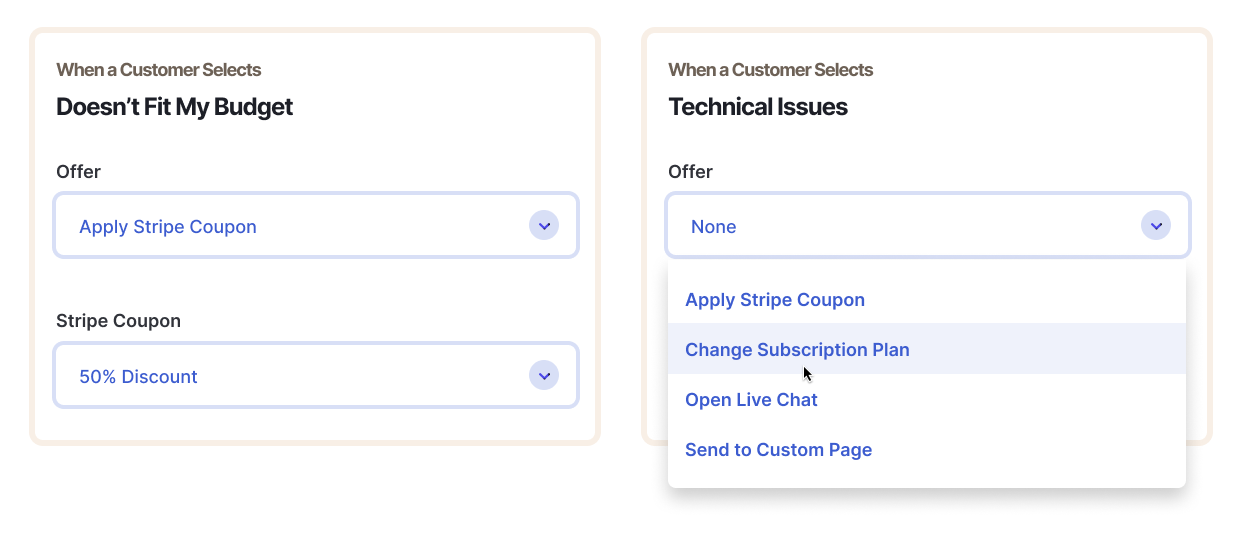The height and width of the screenshot is (553, 1247).
Task: Click the Technical Issues heading
Action: [x=757, y=107]
